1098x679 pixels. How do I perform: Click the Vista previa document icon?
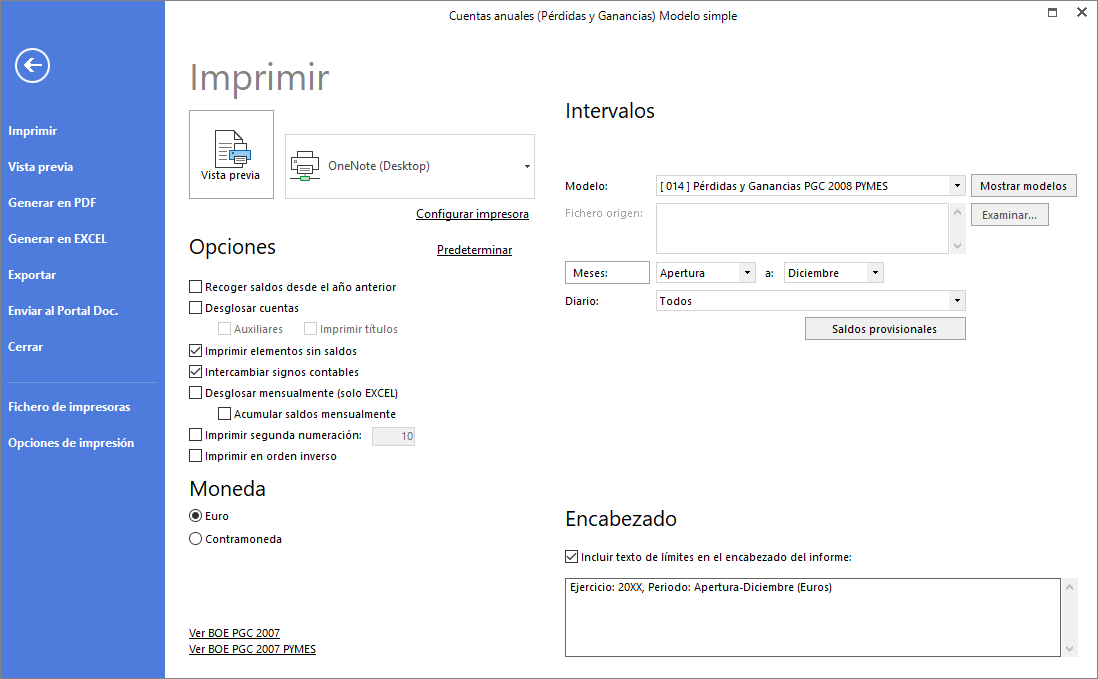click(231, 154)
